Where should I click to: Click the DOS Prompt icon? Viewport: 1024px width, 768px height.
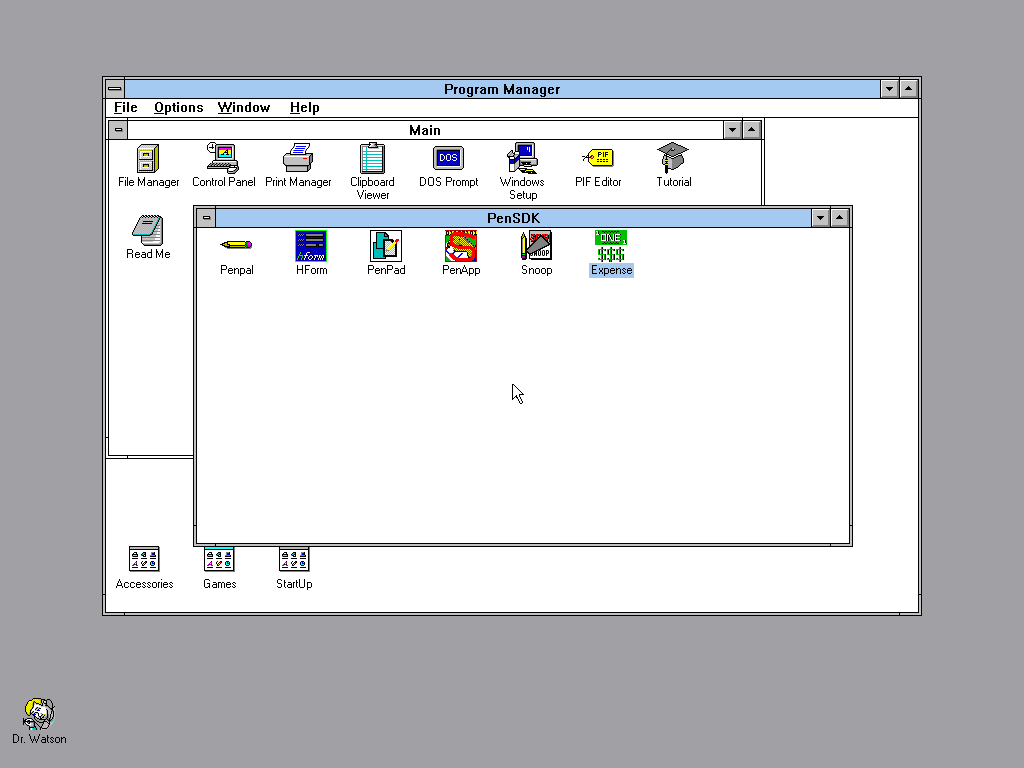(449, 158)
